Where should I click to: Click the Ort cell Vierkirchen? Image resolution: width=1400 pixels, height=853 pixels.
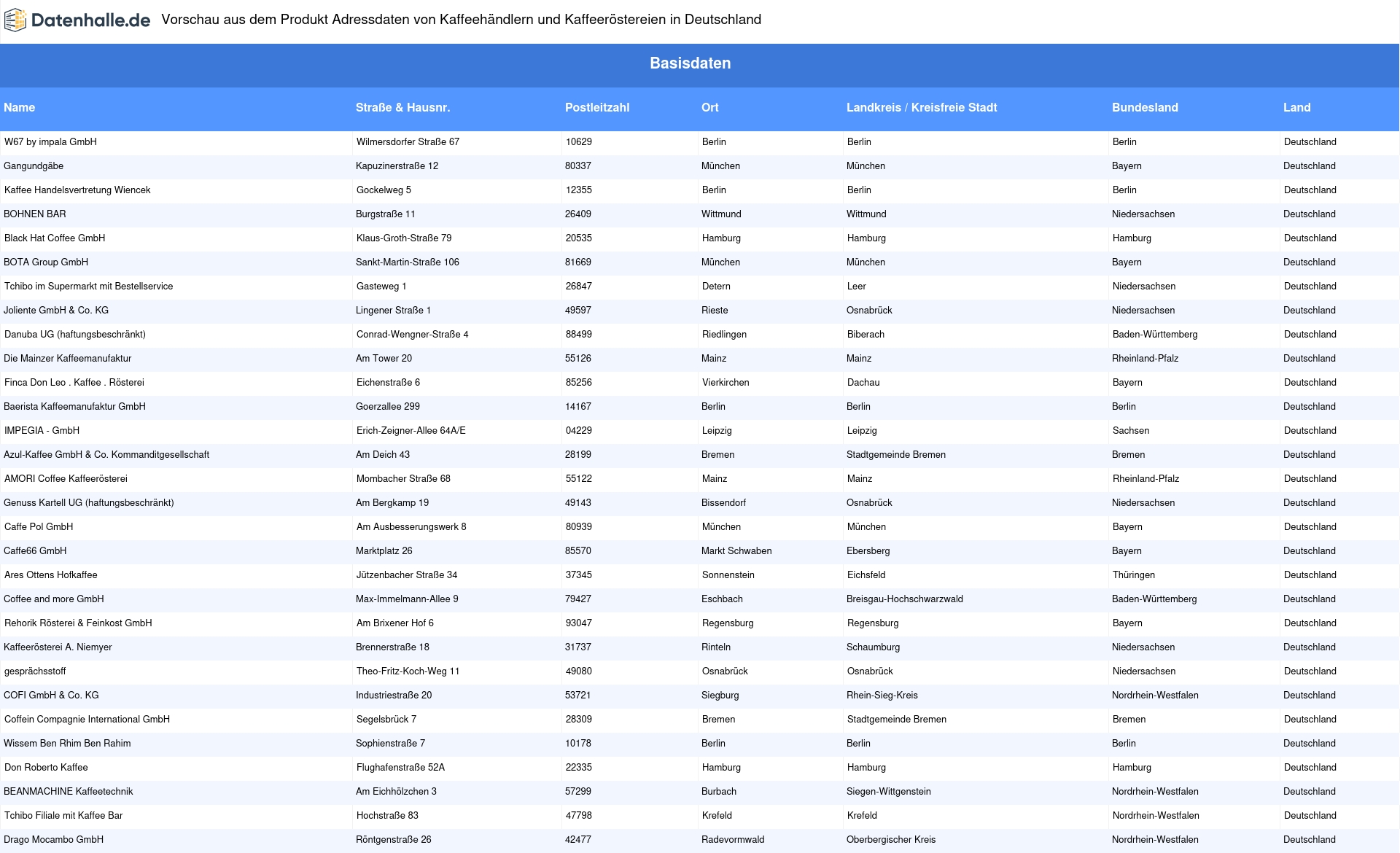coord(726,383)
